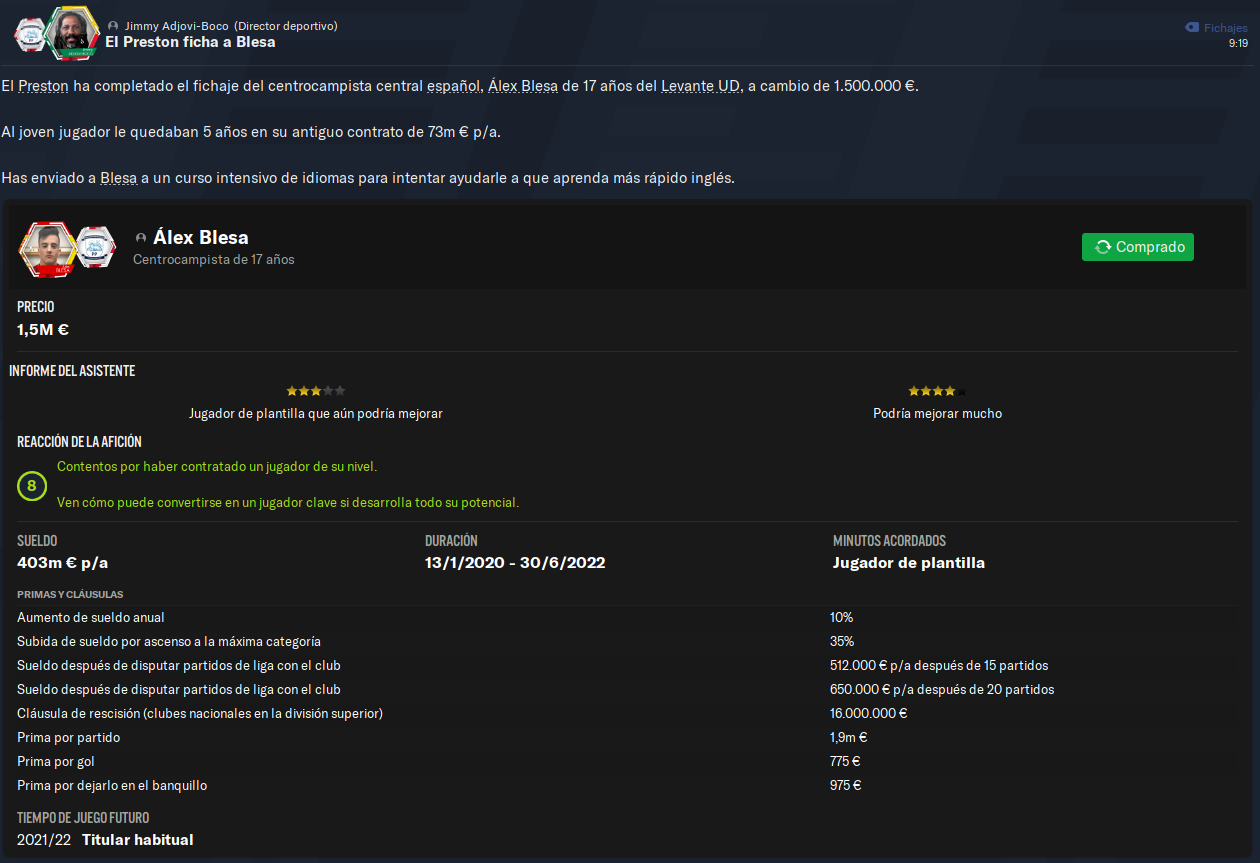Click the Fichajes tag icon
Screen dimensions: 1260x863
(1191, 28)
